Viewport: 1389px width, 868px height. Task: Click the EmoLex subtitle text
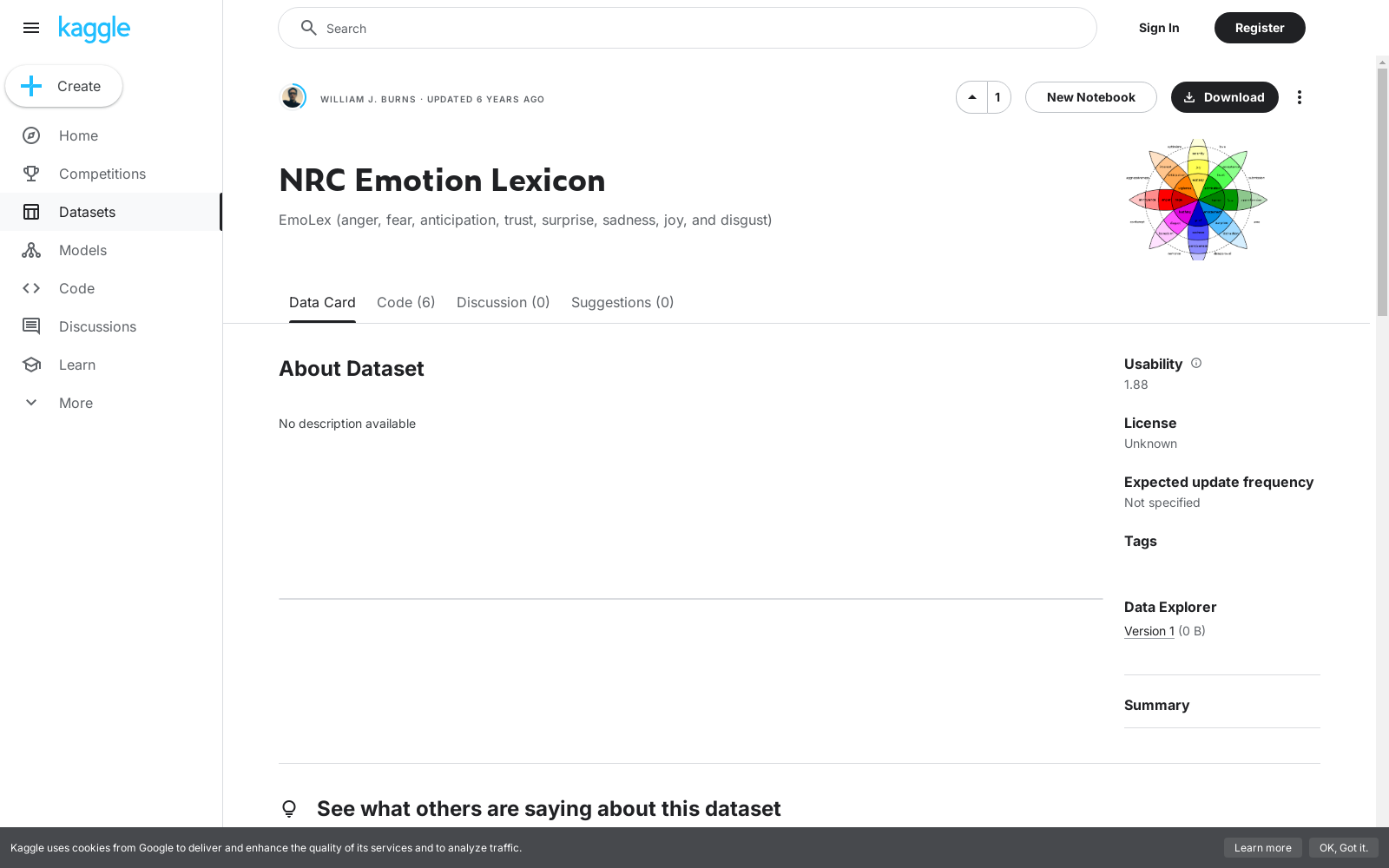pos(525,220)
